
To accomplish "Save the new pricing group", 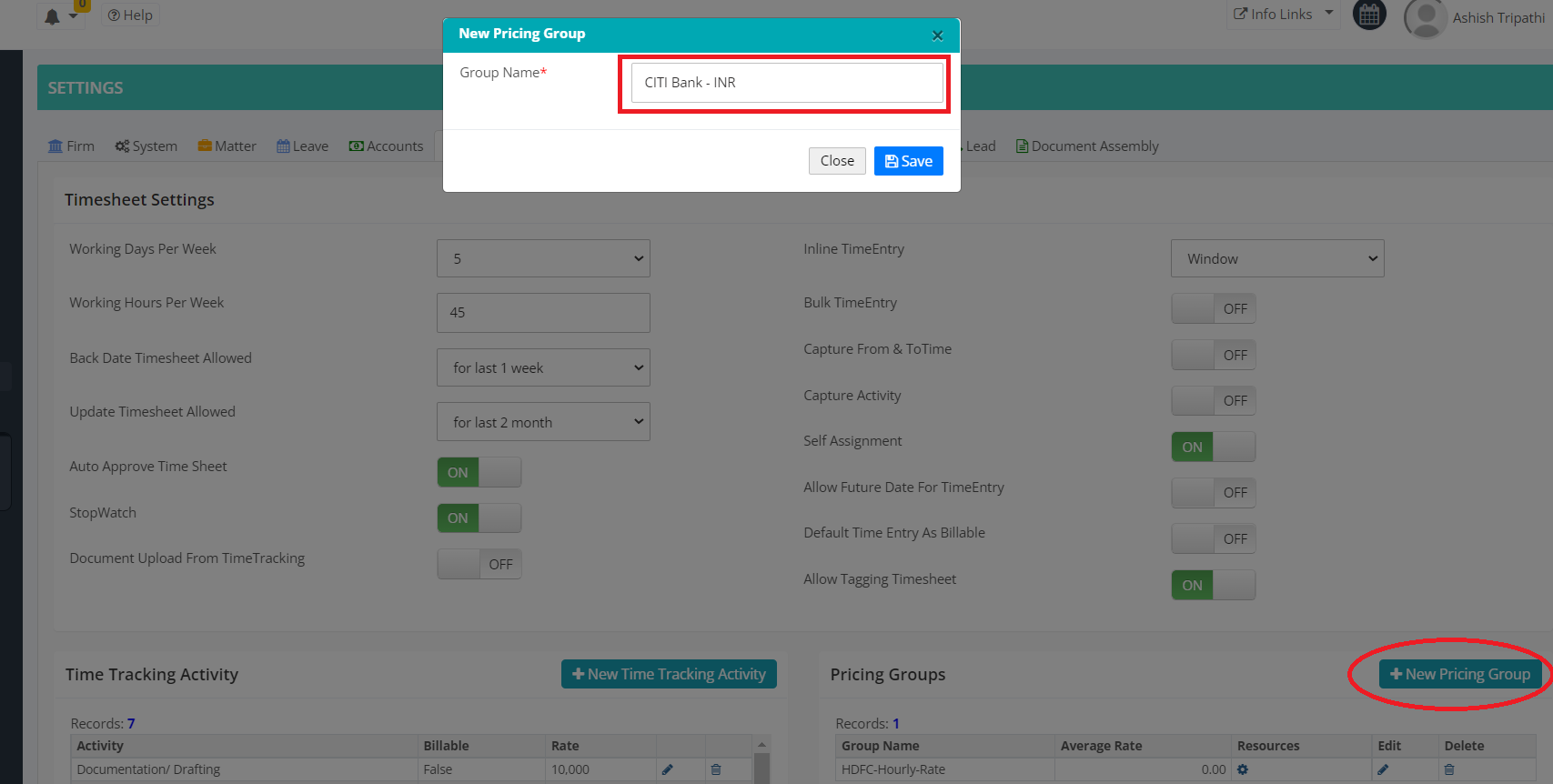I will coord(908,161).
